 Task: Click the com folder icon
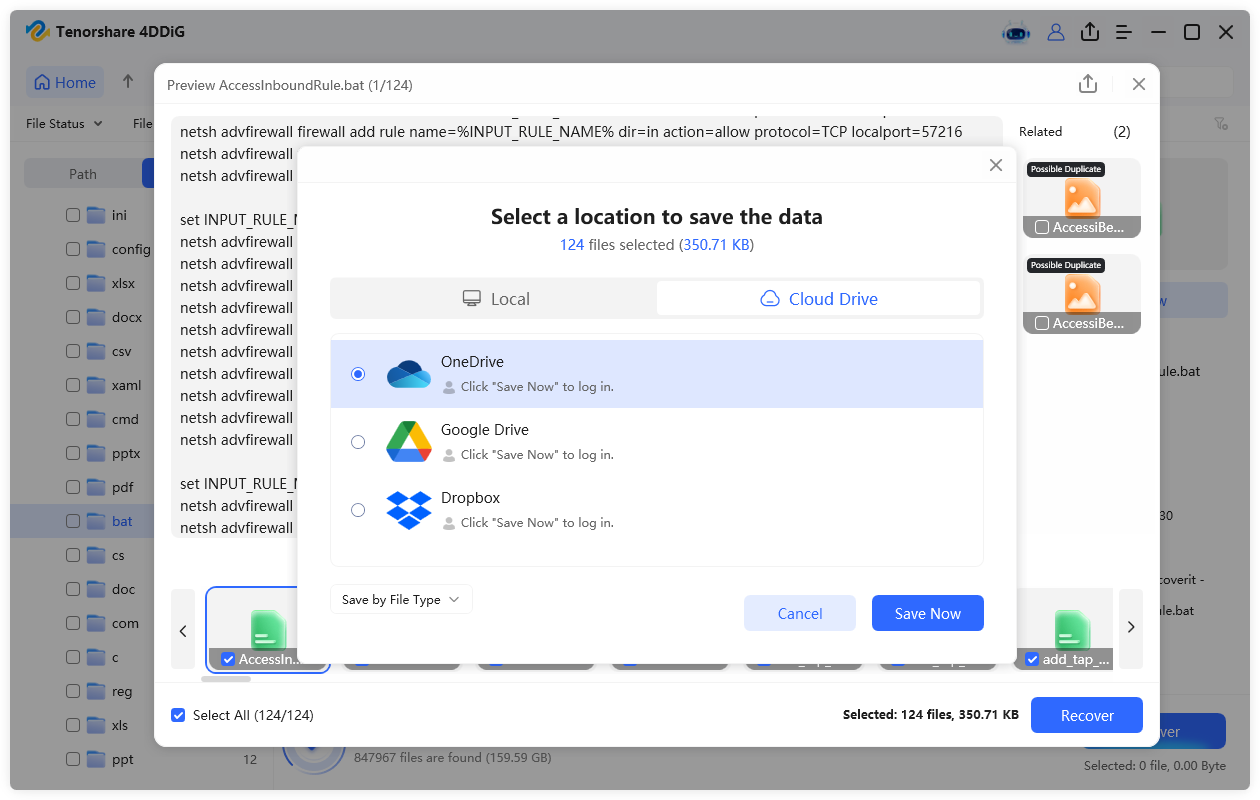tap(96, 623)
